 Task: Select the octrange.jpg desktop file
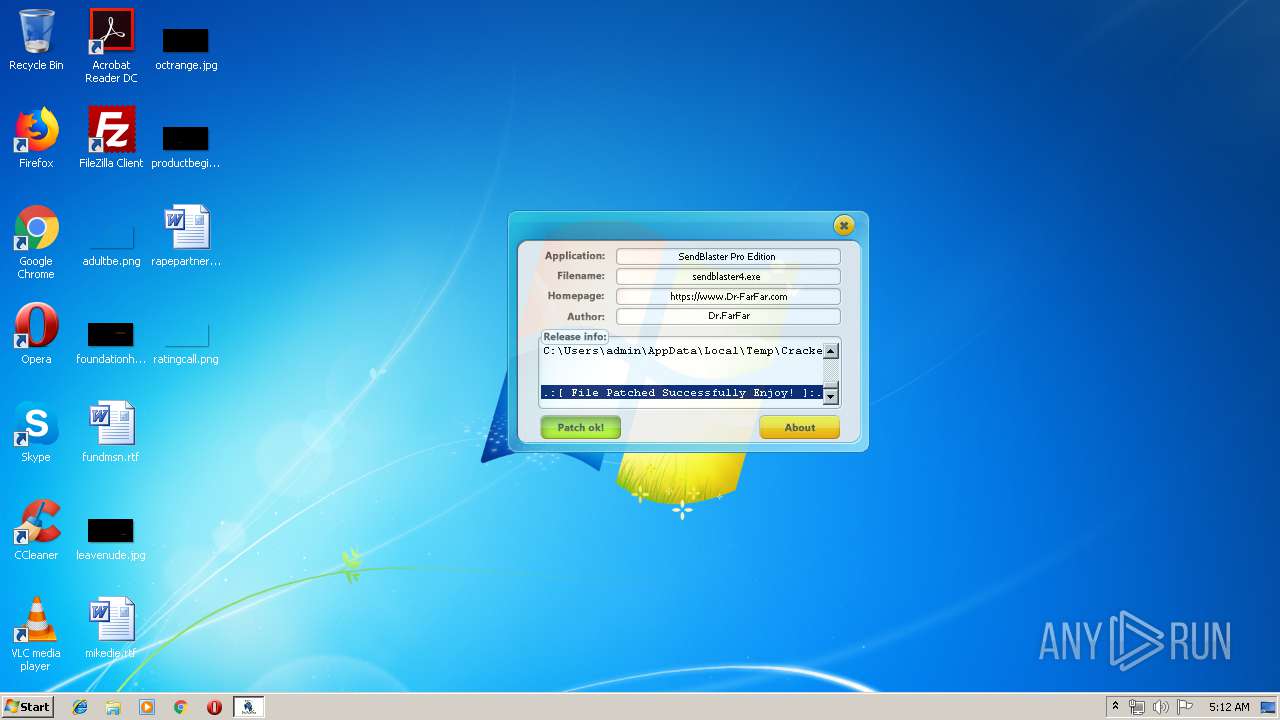pos(186,48)
